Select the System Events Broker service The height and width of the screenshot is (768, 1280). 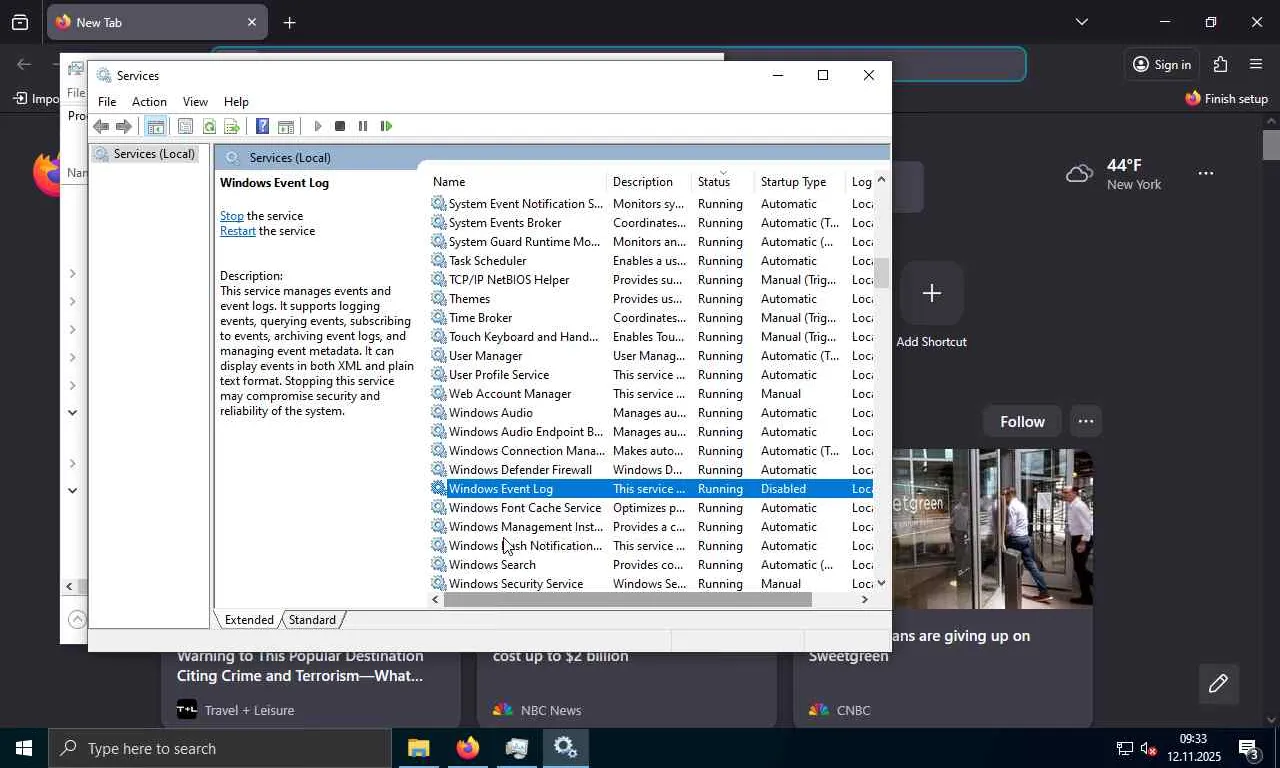pos(650,223)
